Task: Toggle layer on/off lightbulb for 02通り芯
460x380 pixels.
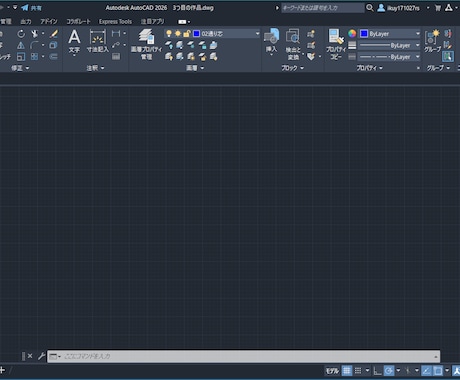Action: (169, 34)
